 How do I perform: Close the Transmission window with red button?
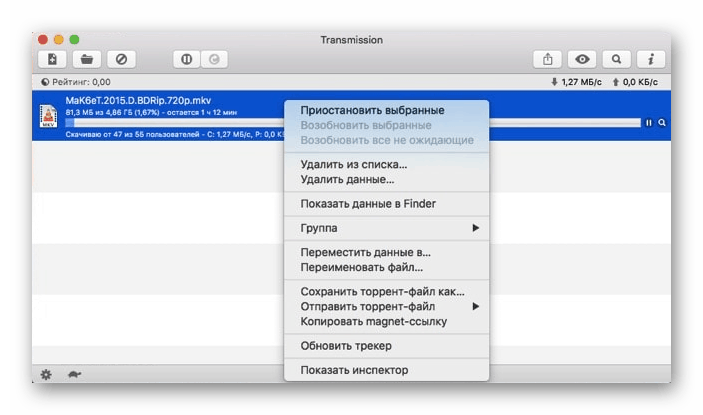43,40
